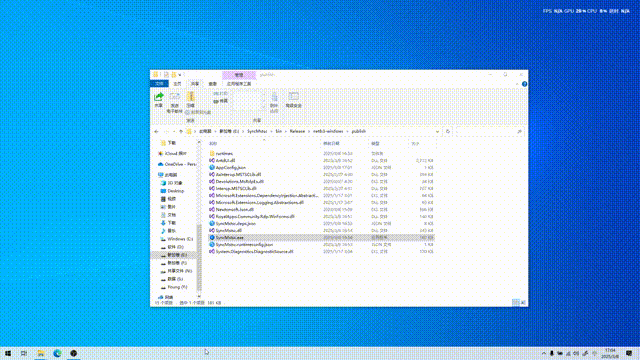640x360 pixels.
Task: Sort by the Name column header
Action: 264,144
